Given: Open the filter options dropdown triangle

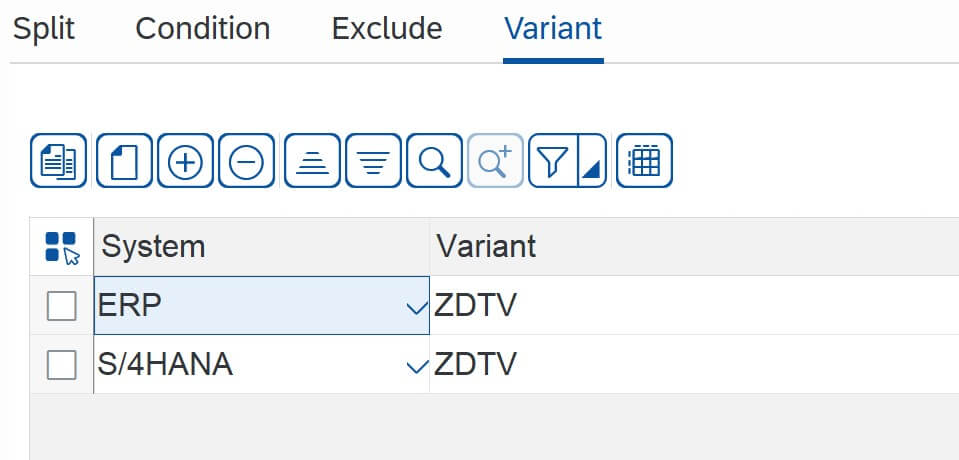Looking at the screenshot, I should pyautogui.click(x=592, y=160).
